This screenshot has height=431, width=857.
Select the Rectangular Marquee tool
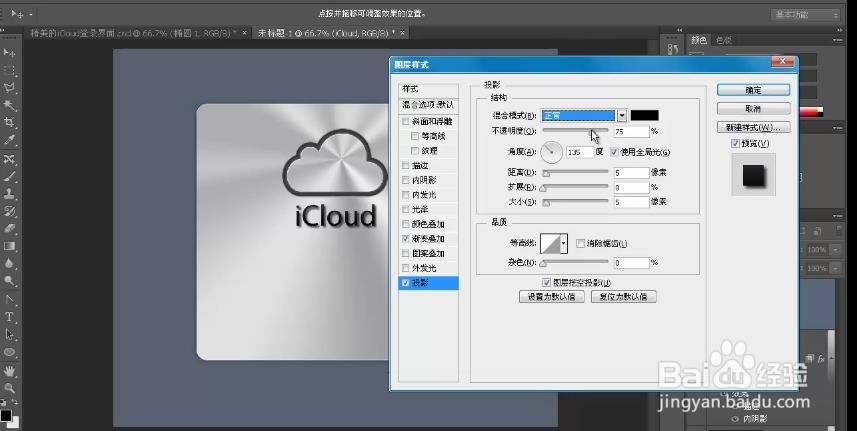pos(9,70)
